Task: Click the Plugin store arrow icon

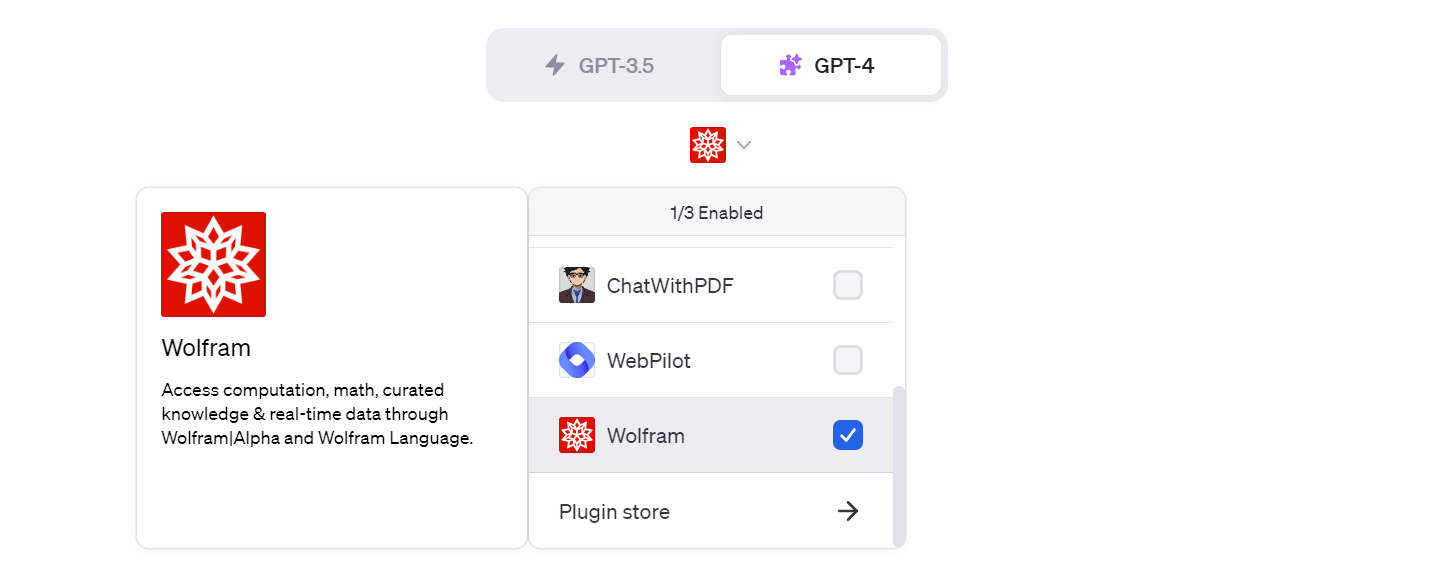Action: click(848, 512)
